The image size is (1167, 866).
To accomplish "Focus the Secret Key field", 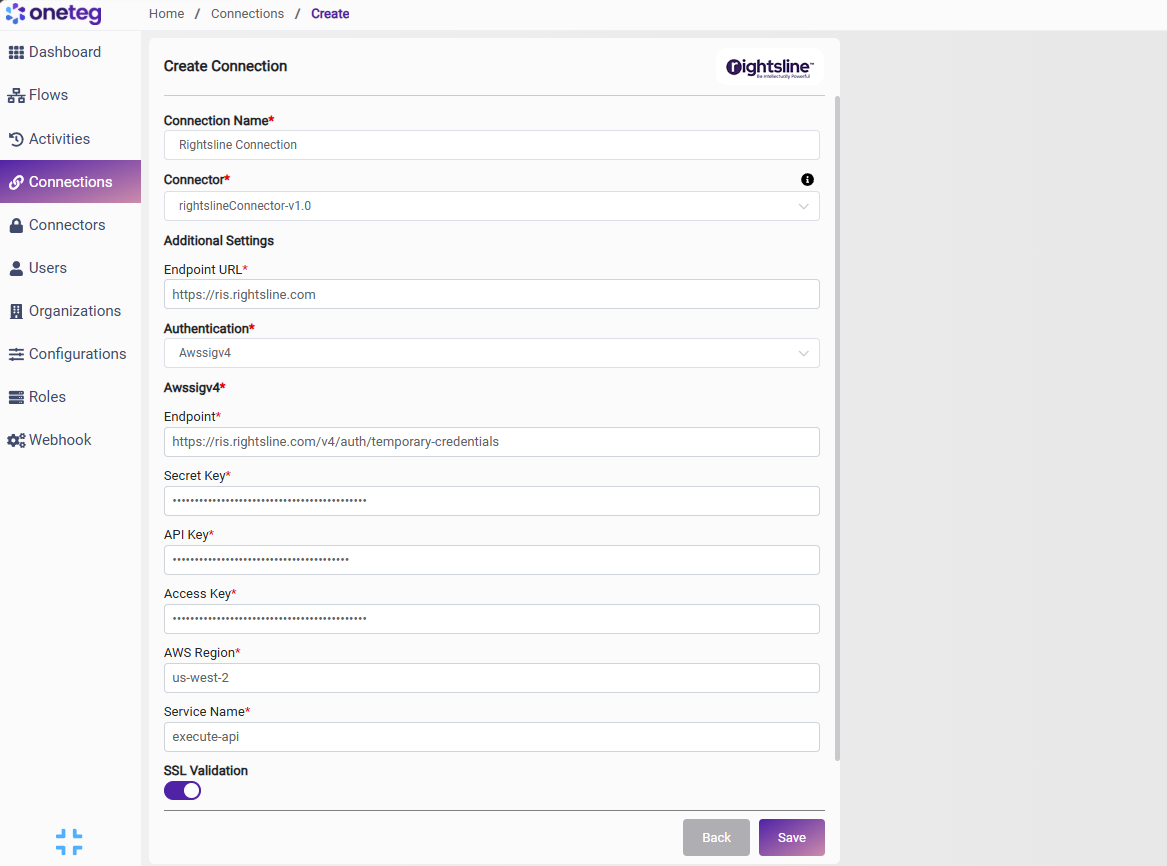I will click(491, 501).
